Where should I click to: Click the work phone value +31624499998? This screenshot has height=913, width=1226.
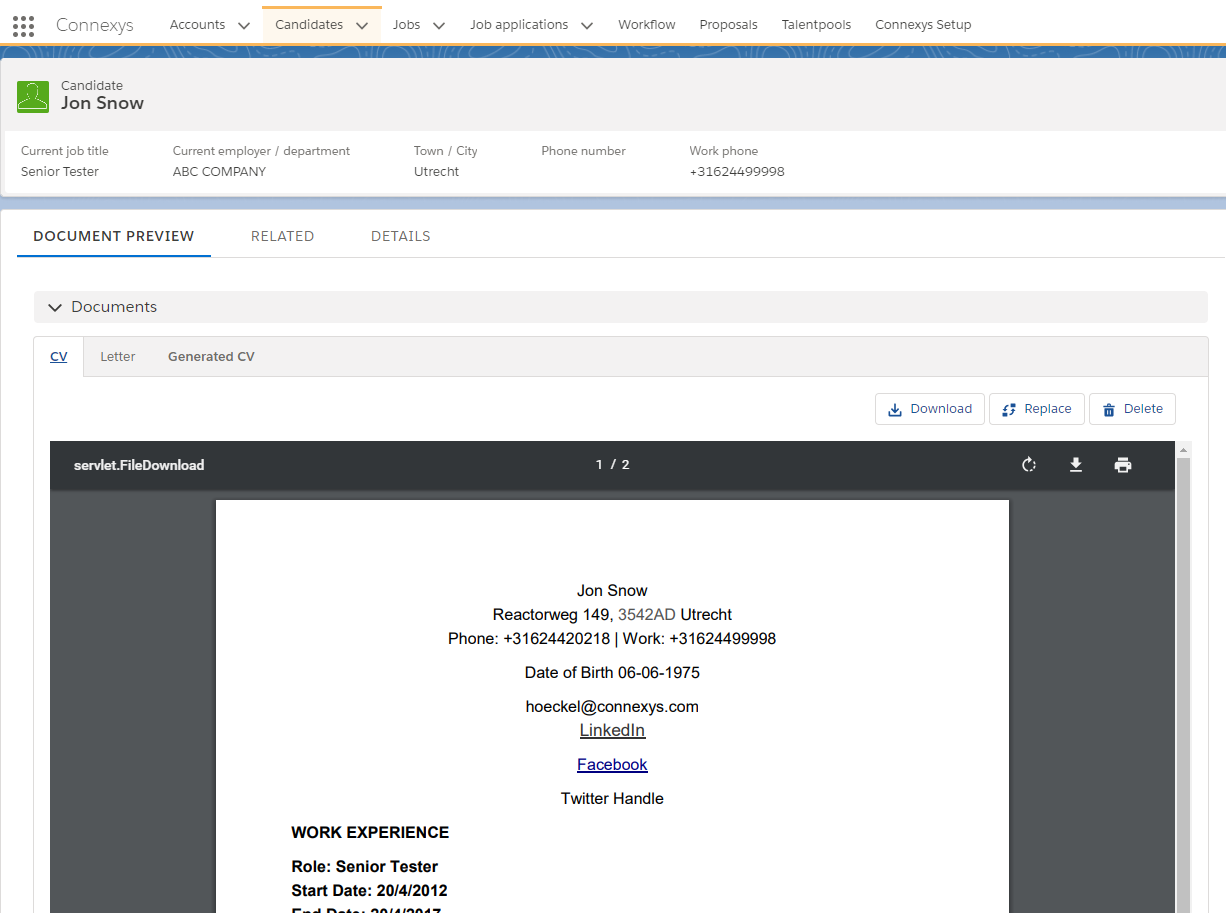(x=737, y=172)
